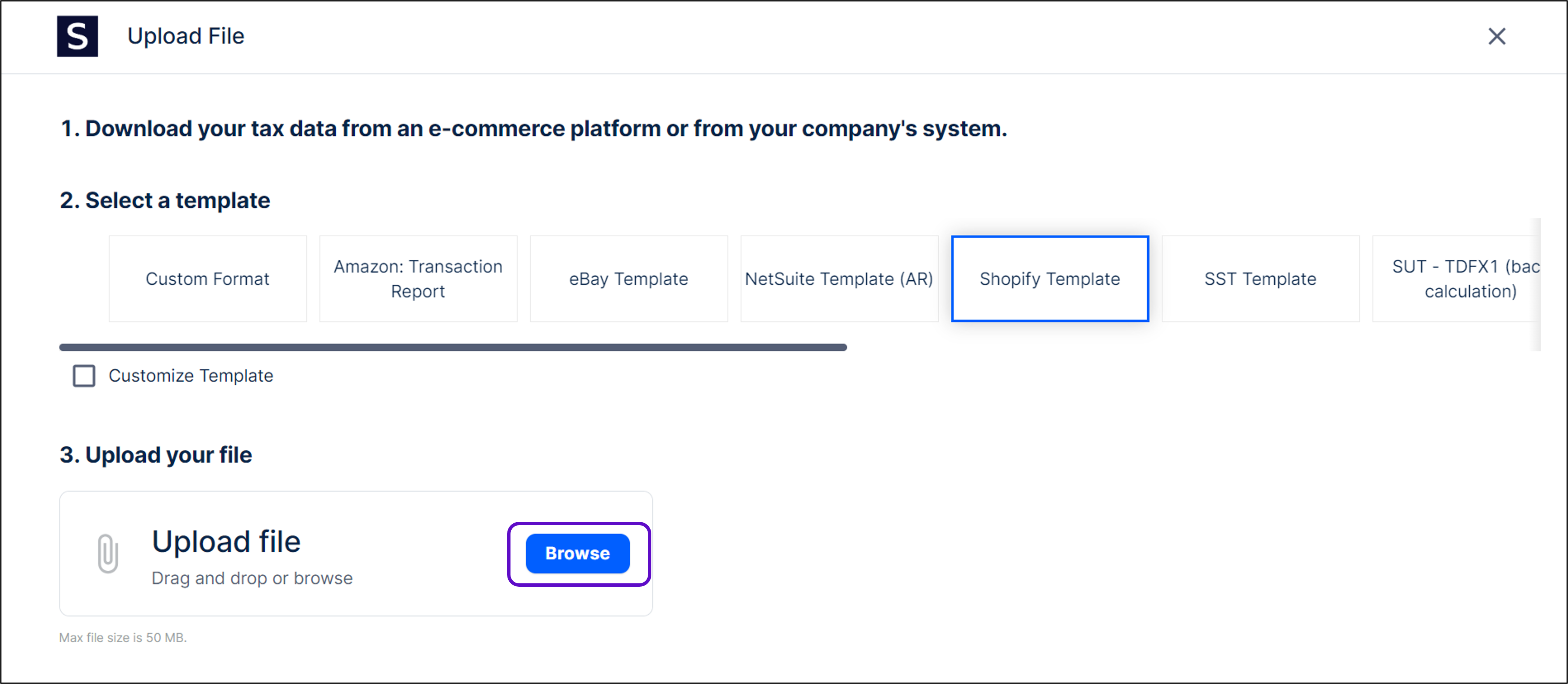Choose the Amazon: Transaction Report template
Screen dimensions: 1568x684
418,279
